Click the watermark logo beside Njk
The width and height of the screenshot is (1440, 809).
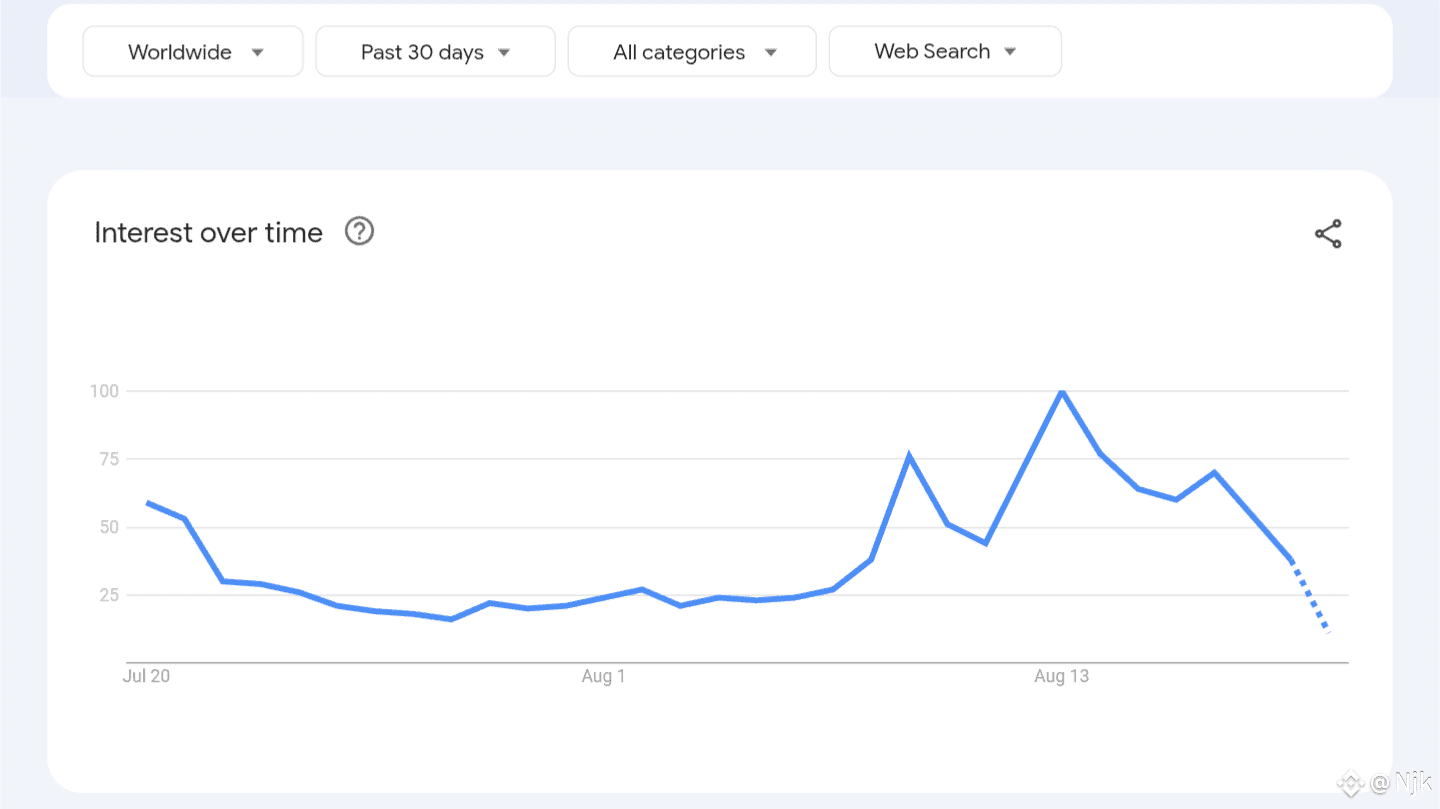pos(1353,783)
